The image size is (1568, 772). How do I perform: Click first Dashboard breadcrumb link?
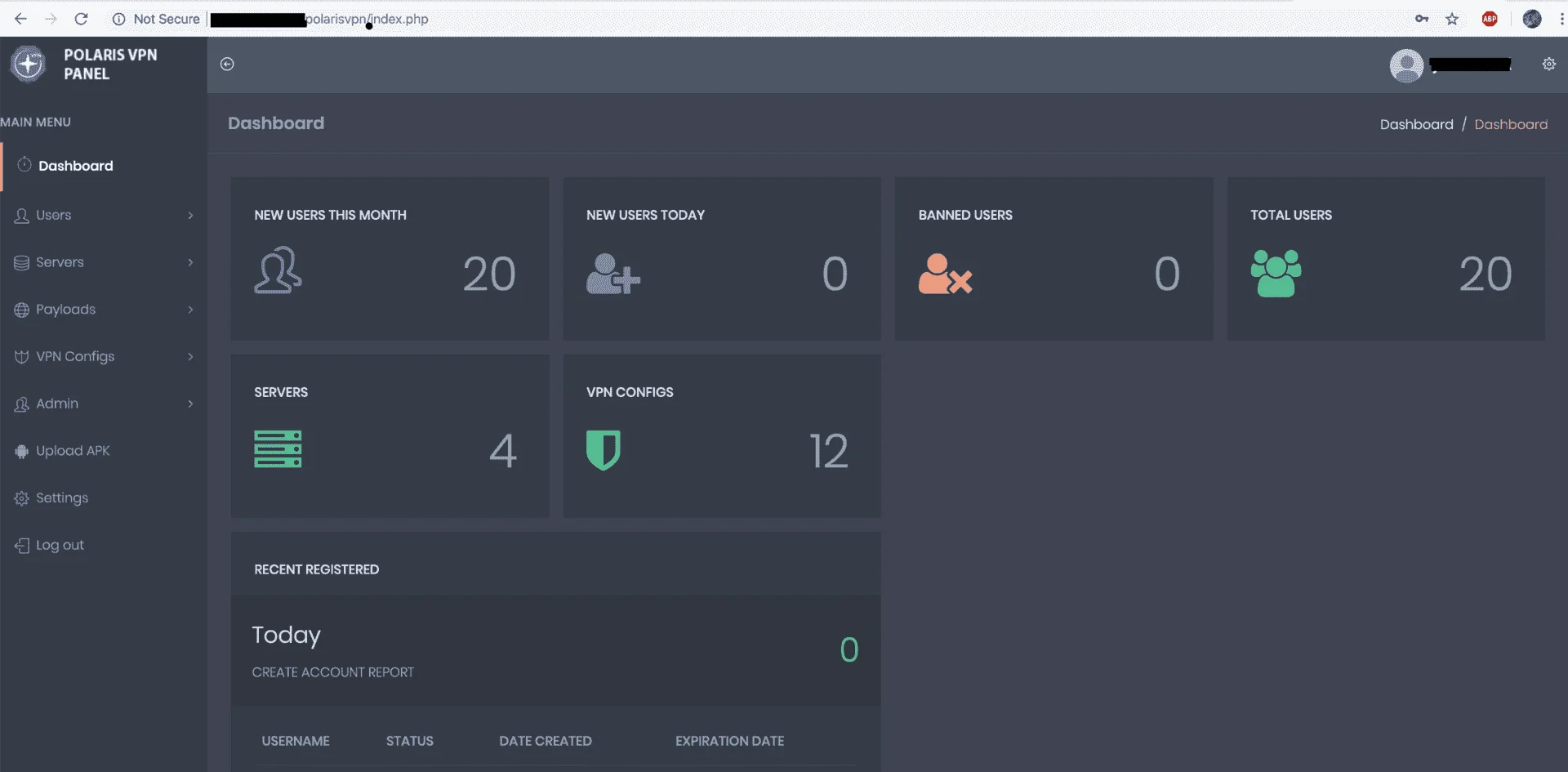1416,124
